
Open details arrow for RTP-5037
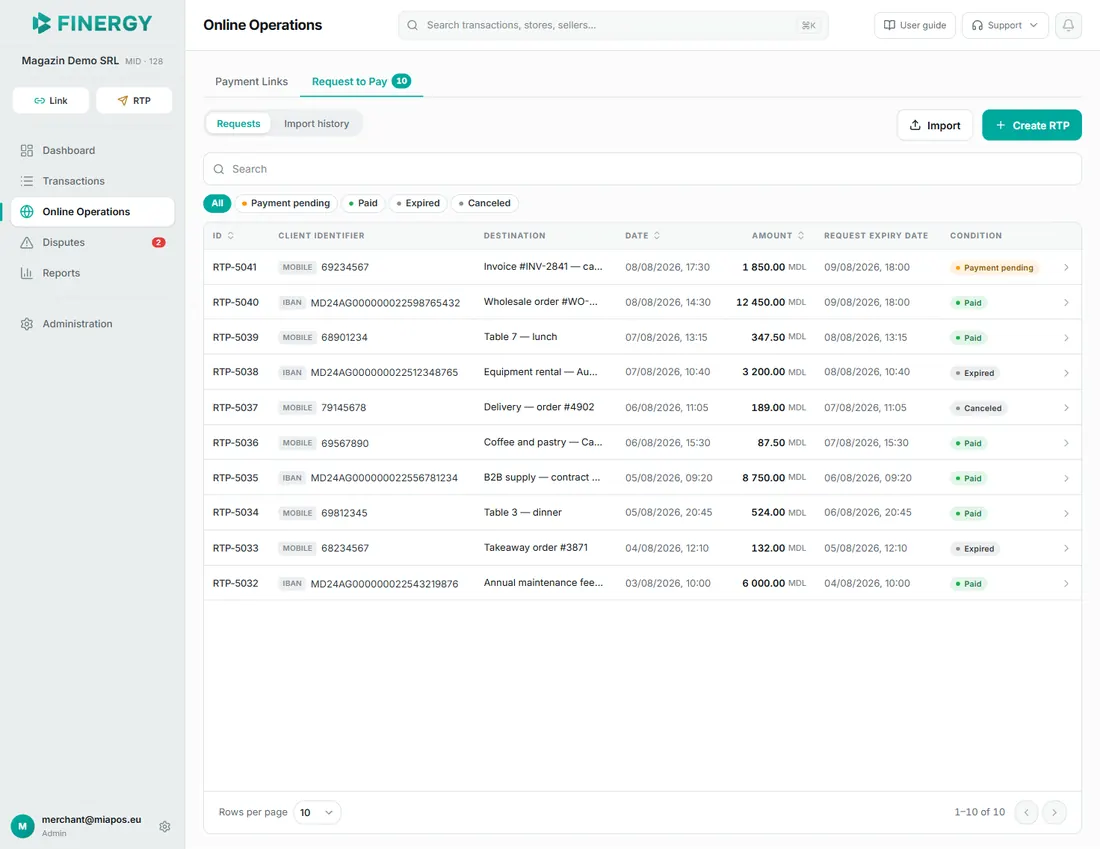tap(1066, 408)
